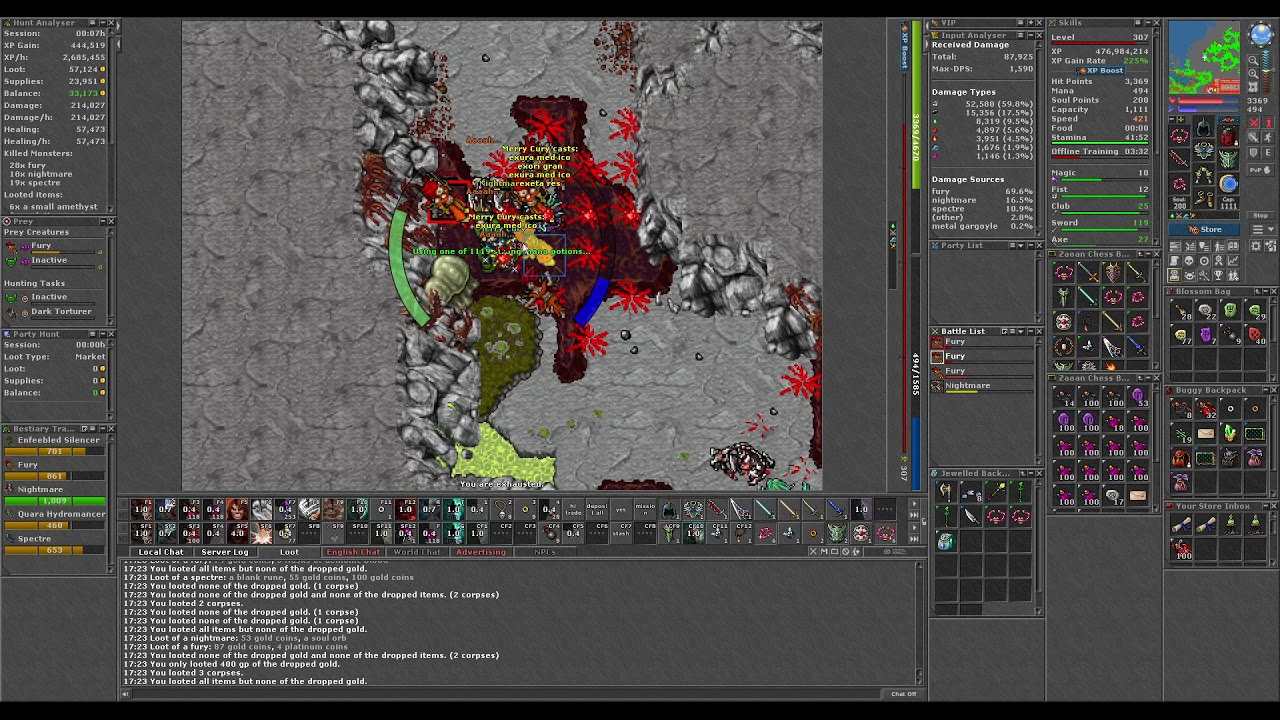Go up one level in the top Zaoan Chess Box
The height and width of the screenshot is (720, 1280).
1141,254
